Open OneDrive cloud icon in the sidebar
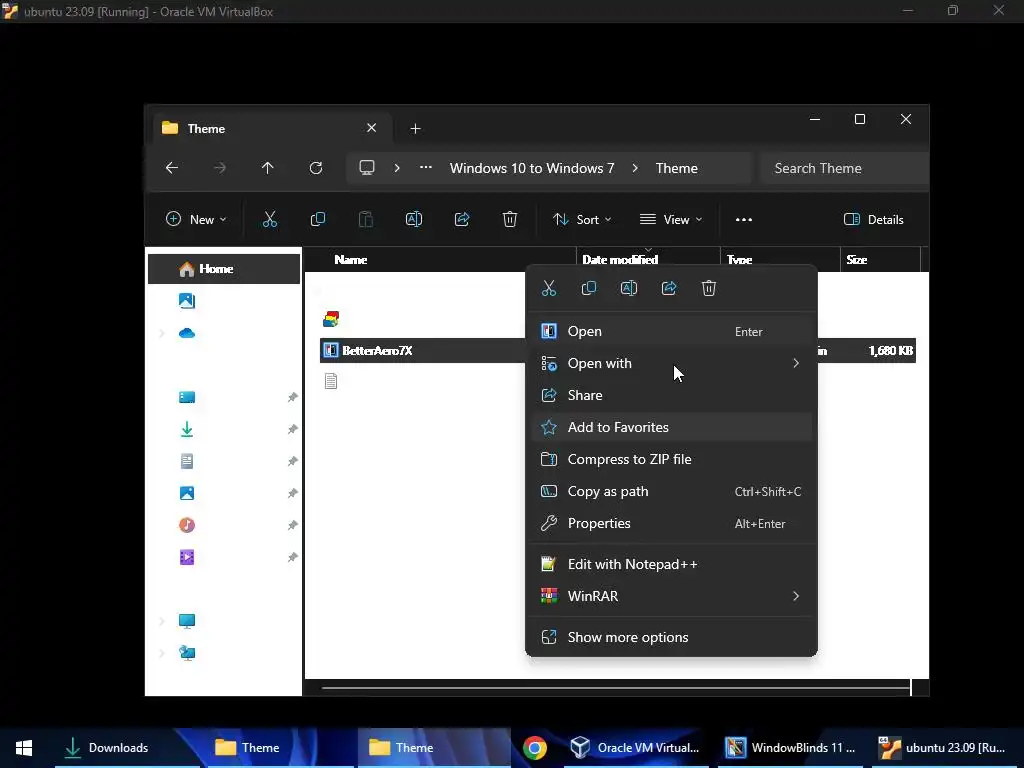This screenshot has width=1024, height=768. 187,333
